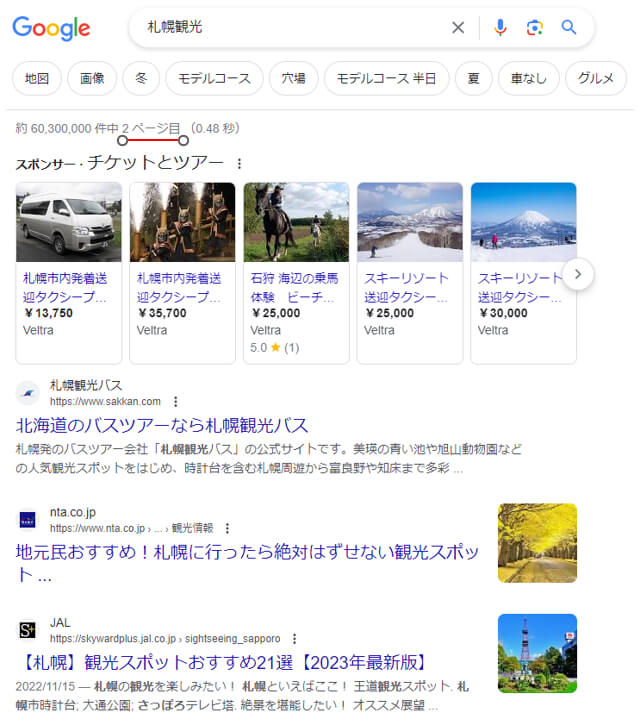Click the JAL site name text
The width and height of the screenshot is (638, 715).
60,623
